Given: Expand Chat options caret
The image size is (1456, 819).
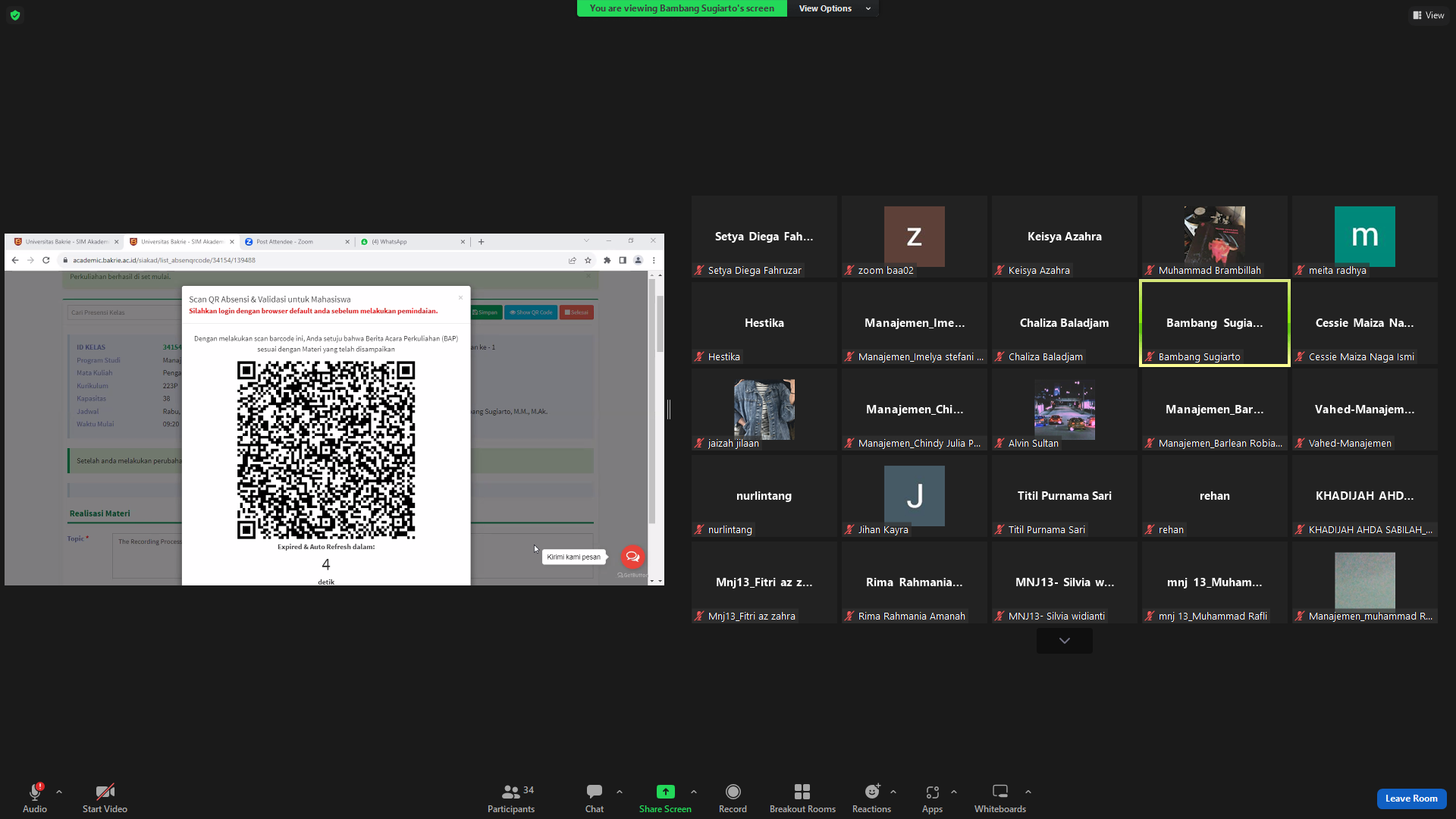Looking at the screenshot, I should click(x=620, y=792).
